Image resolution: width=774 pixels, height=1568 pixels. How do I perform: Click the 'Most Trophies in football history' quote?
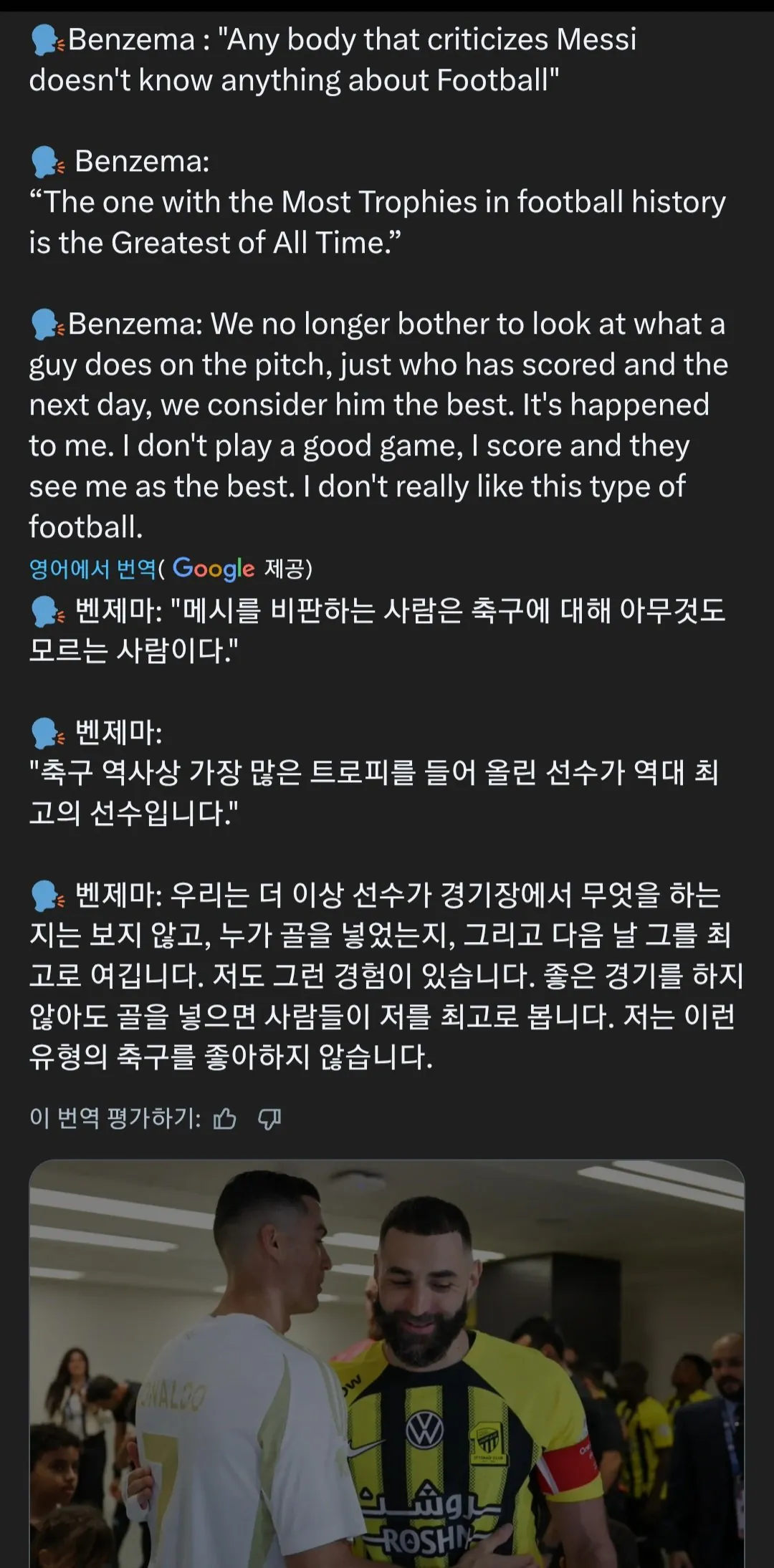pos(377,222)
